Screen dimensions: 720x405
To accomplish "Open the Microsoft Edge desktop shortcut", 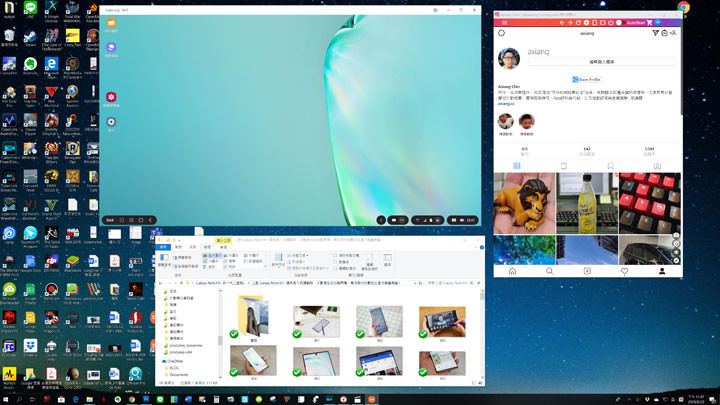I will click(51, 66).
